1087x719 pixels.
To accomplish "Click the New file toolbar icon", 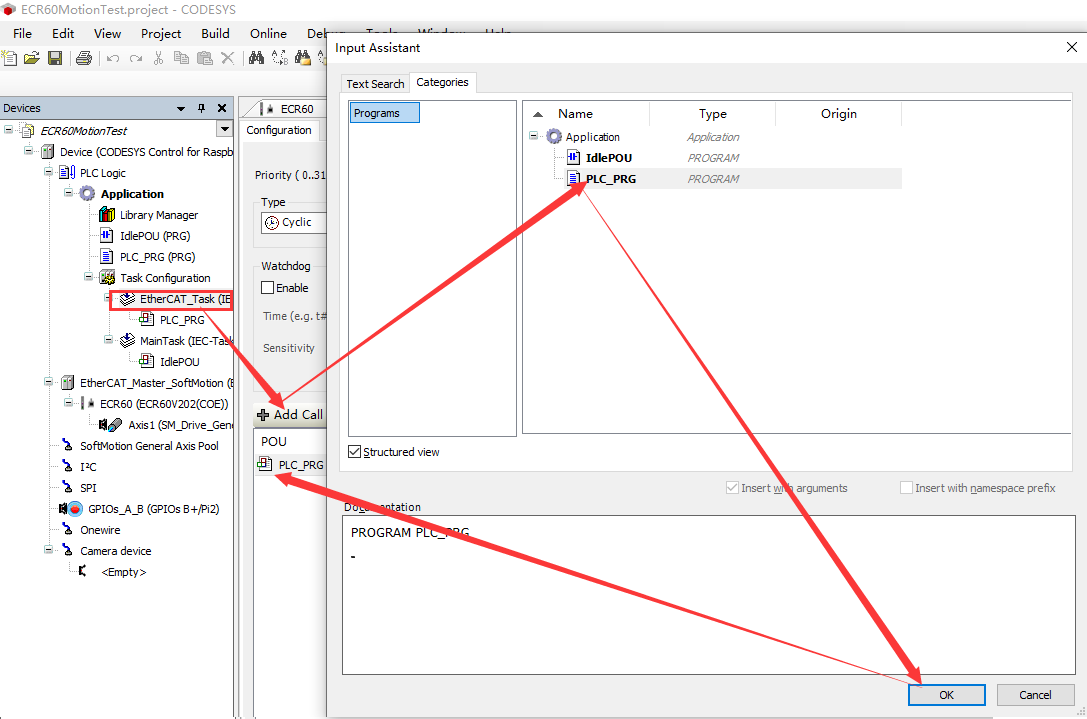I will [x=10, y=58].
